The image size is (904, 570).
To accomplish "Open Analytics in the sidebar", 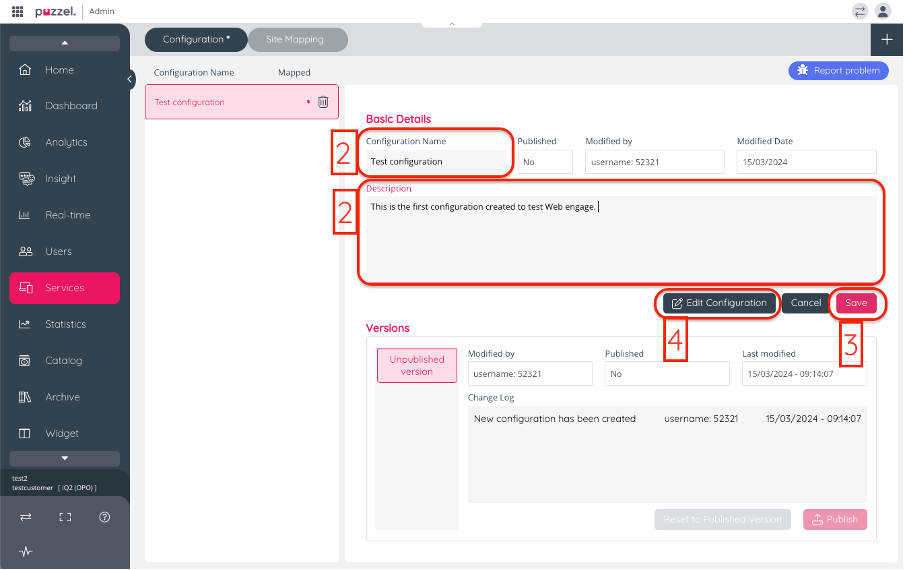I will pos(65,142).
